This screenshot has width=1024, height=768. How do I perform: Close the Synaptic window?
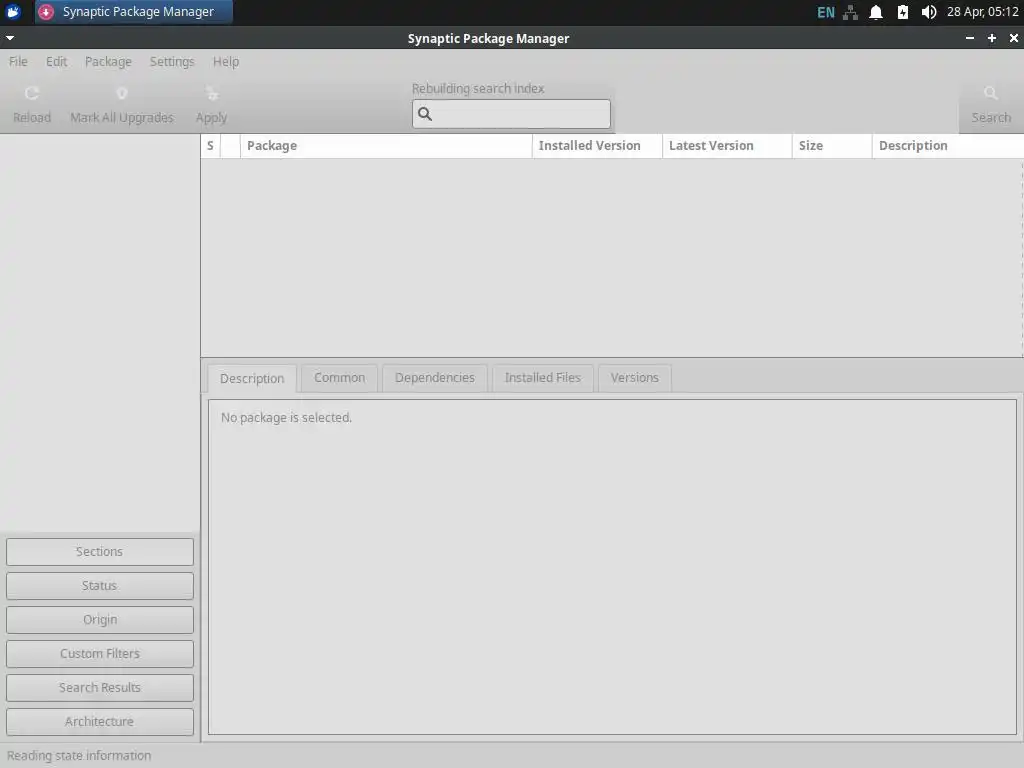(x=1014, y=38)
